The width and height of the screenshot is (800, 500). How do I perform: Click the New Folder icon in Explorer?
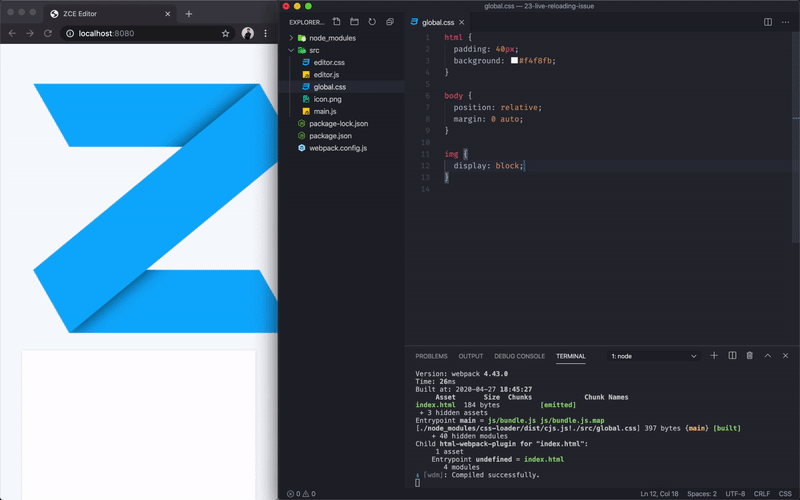pos(354,22)
